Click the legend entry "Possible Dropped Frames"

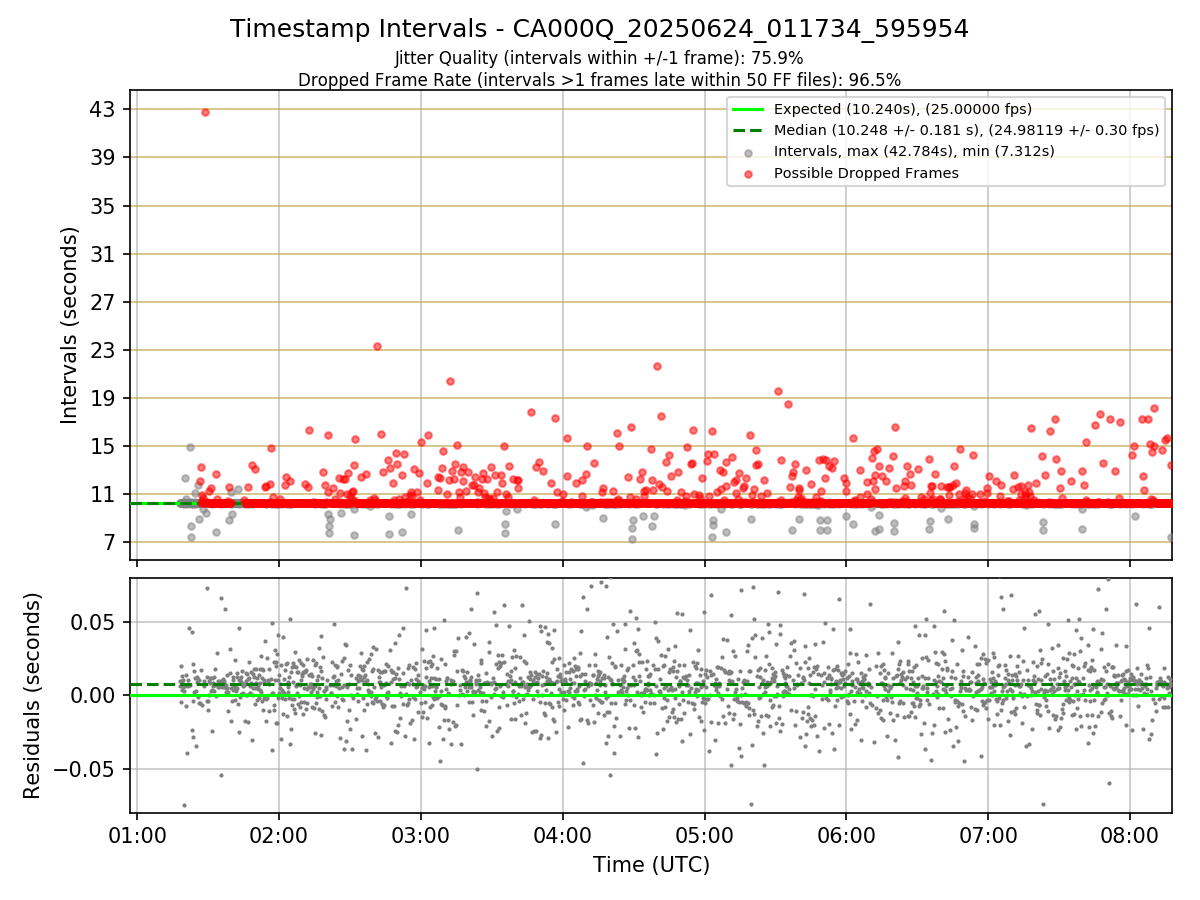(866, 173)
